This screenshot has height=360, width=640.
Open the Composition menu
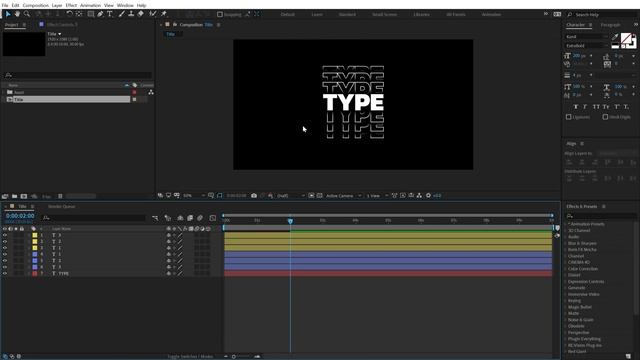click(36, 5)
